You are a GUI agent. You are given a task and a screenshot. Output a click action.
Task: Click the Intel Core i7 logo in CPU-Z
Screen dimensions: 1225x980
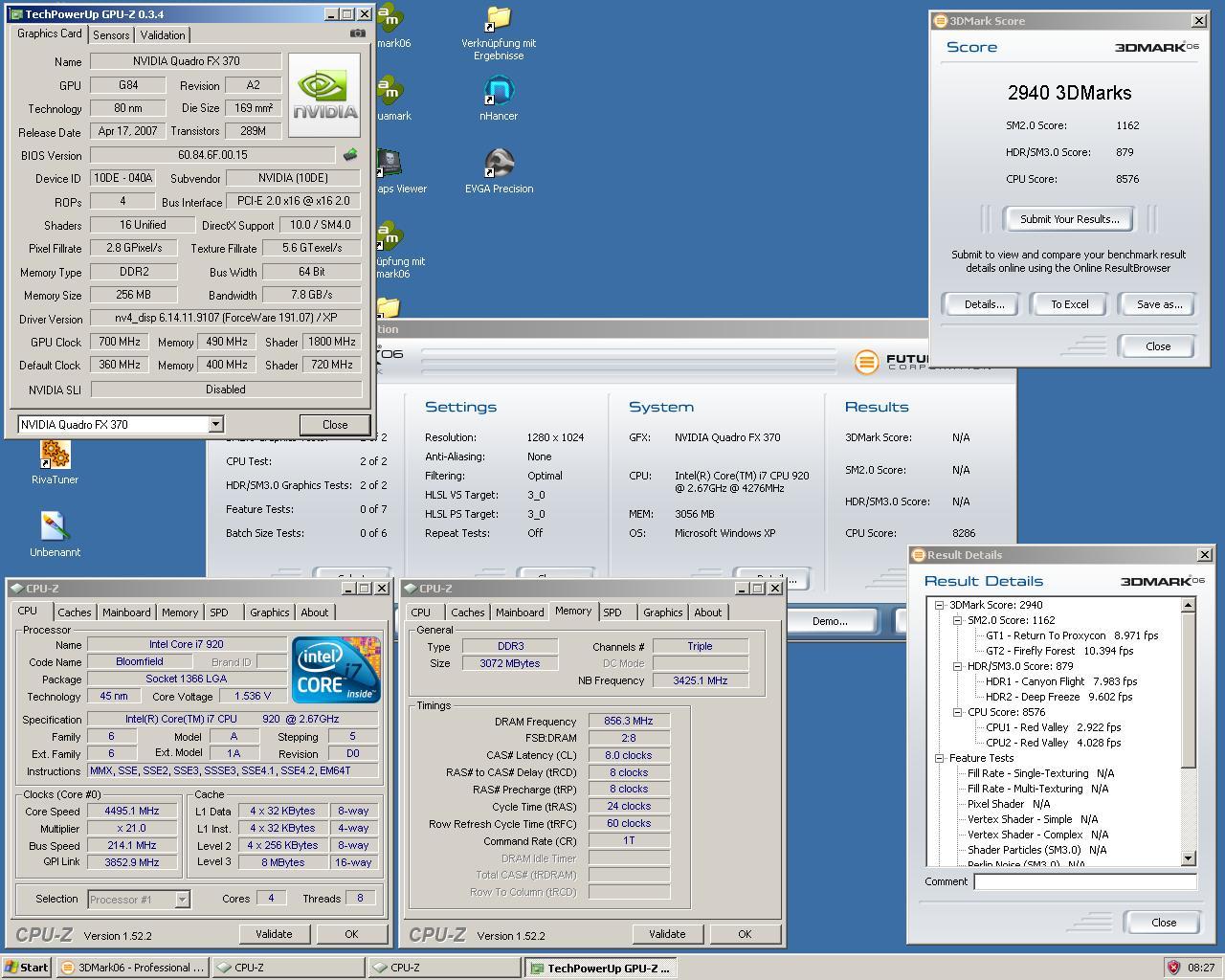click(x=337, y=669)
